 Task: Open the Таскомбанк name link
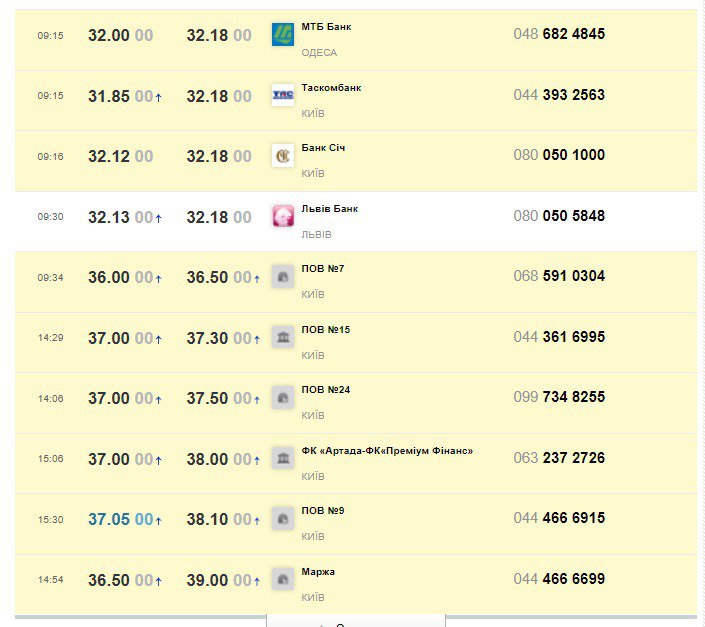pos(331,88)
